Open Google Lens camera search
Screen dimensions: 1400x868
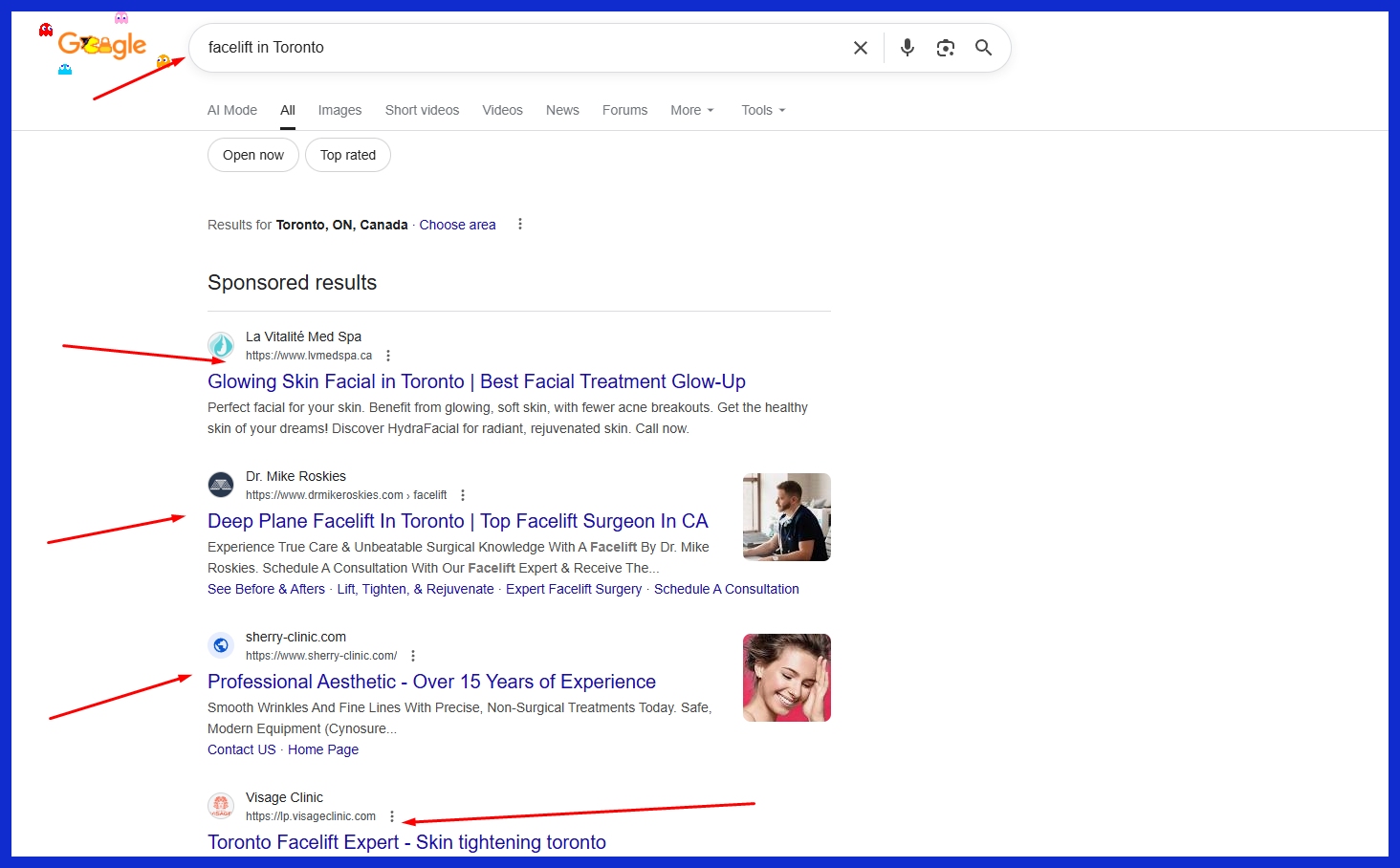[946, 47]
